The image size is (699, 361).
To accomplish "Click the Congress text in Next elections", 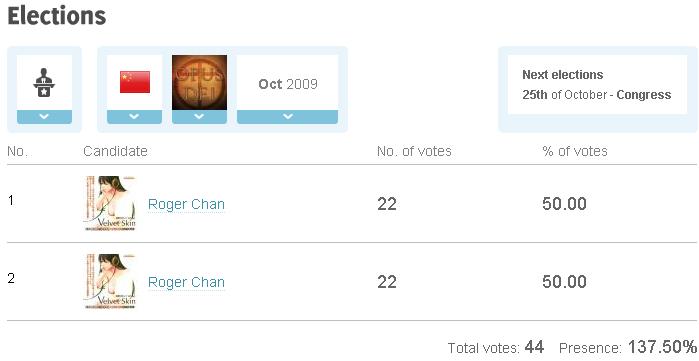I will 644,95.
